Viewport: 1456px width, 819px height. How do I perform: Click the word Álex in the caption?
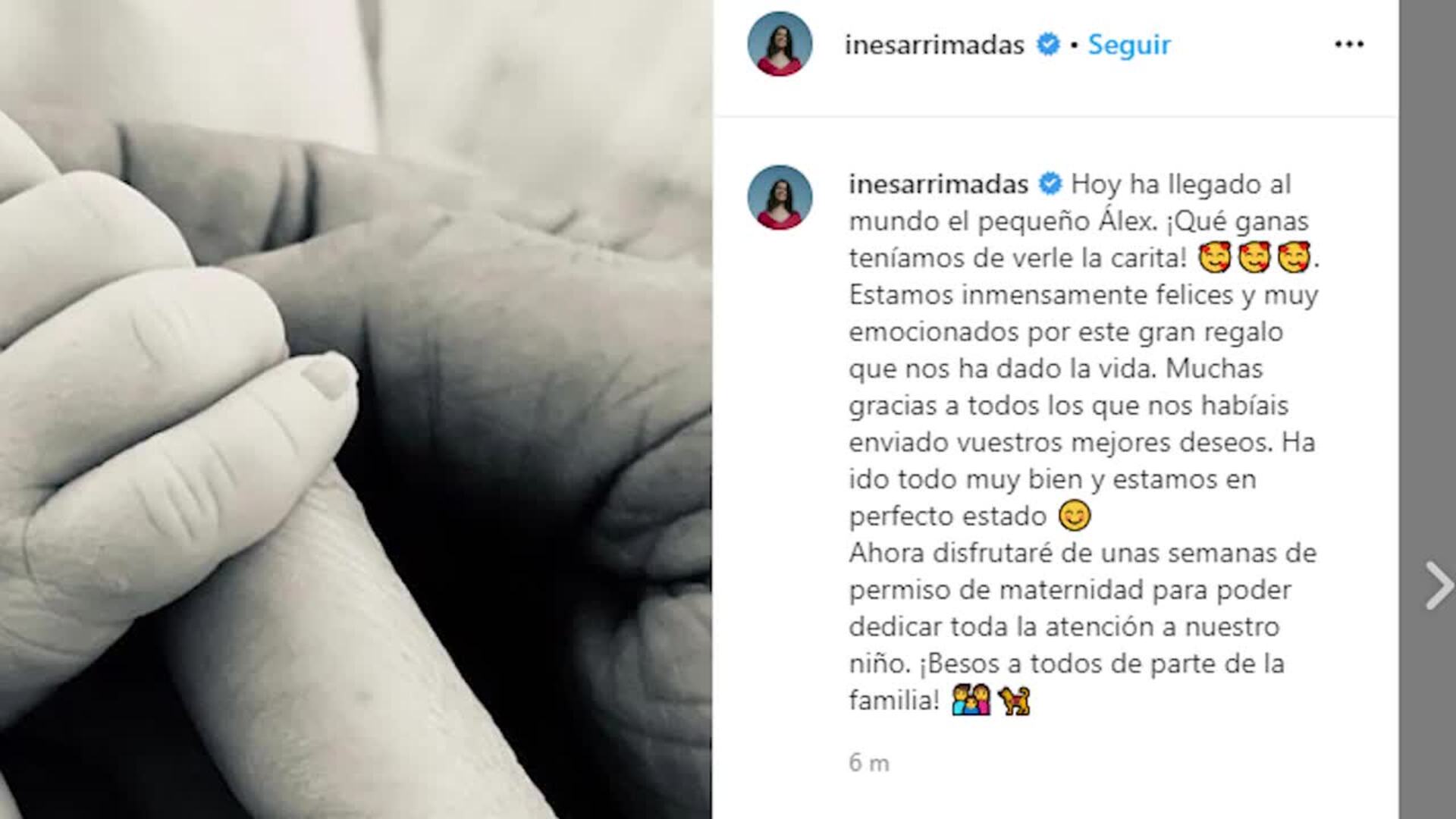(1128, 221)
